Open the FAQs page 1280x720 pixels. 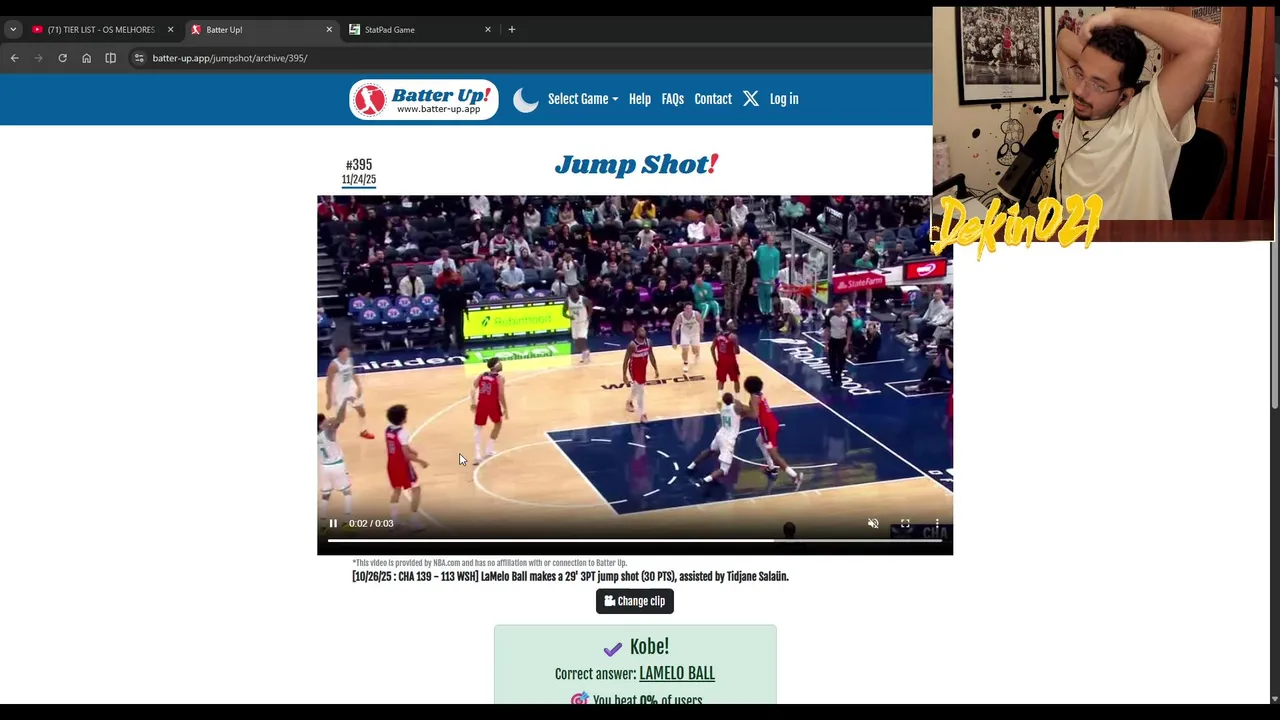[x=673, y=99]
